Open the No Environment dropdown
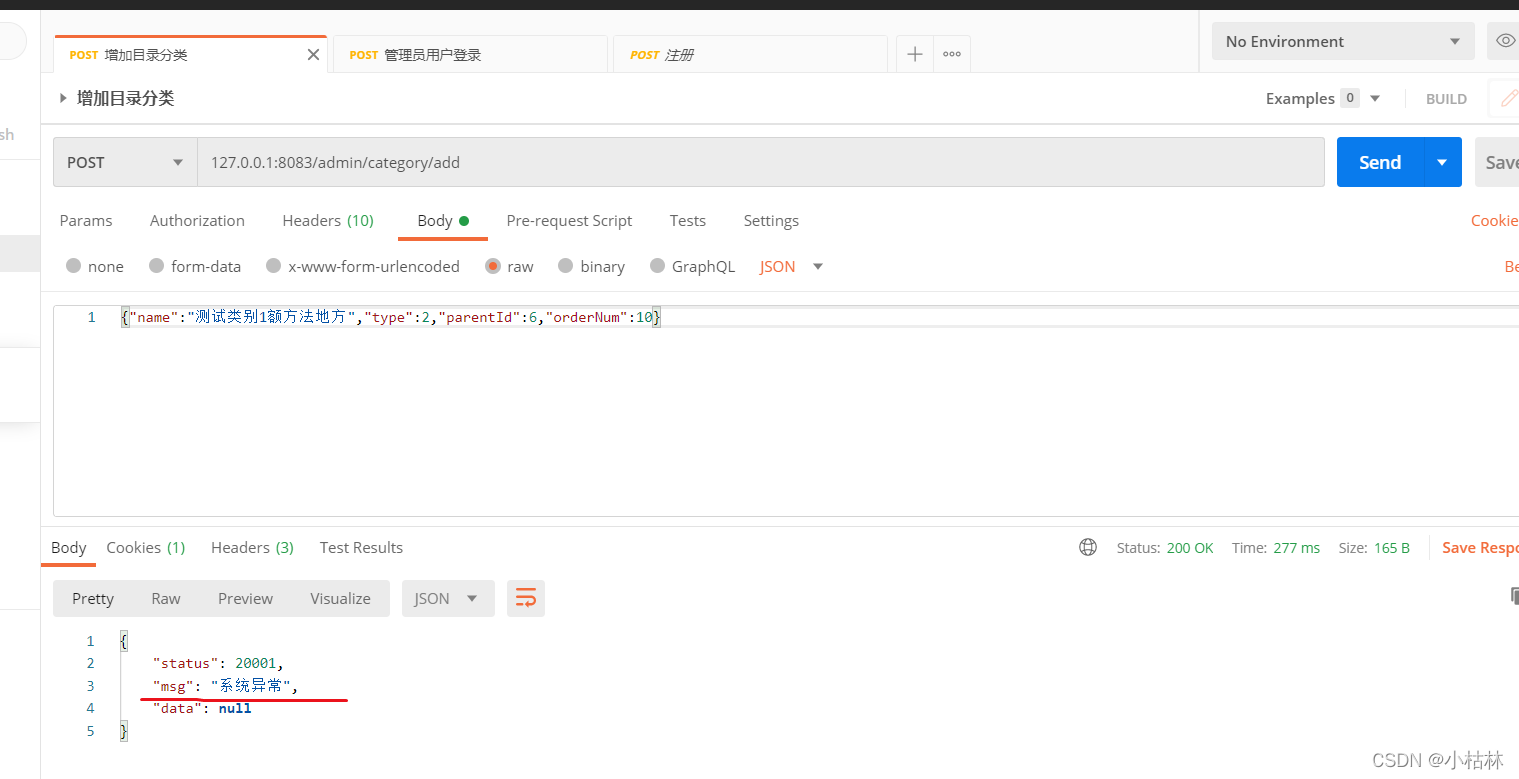 point(1342,41)
